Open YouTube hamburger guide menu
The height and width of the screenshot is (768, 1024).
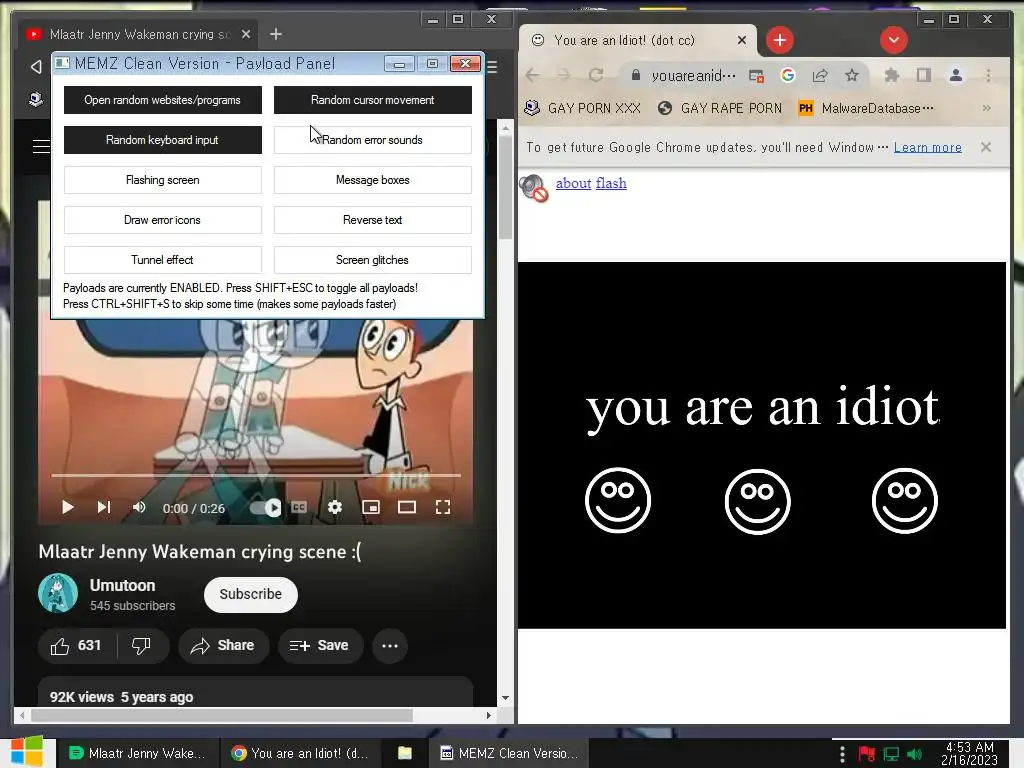pos(41,146)
